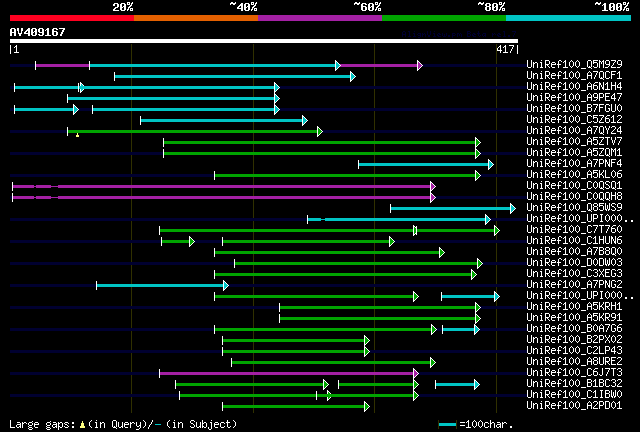Select hit label UniRef100_C1HUN6
Image resolution: width=640 pixels, height=432 pixels.
pyautogui.click(x=574, y=240)
